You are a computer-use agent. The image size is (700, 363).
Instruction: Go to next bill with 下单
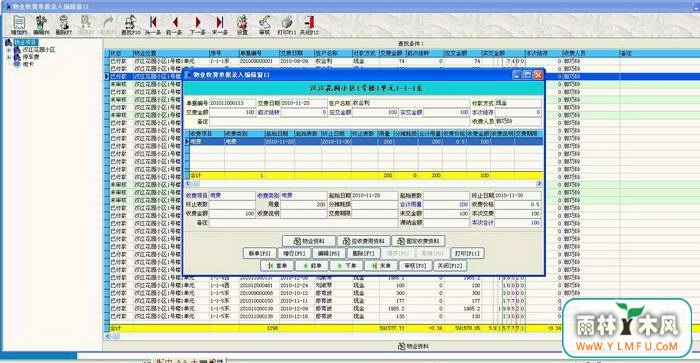(347, 266)
